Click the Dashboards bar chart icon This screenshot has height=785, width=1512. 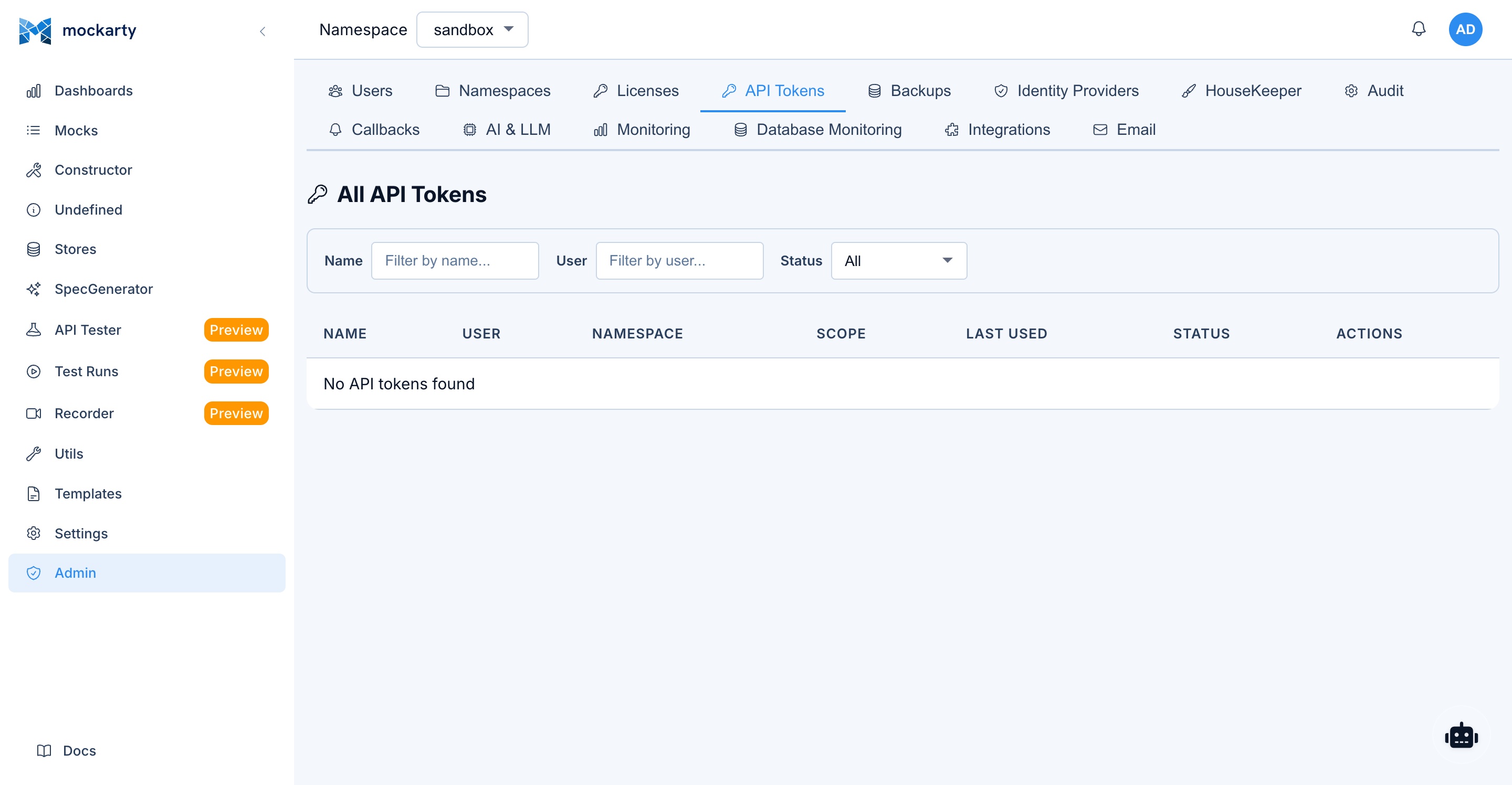[x=34, y=91]
